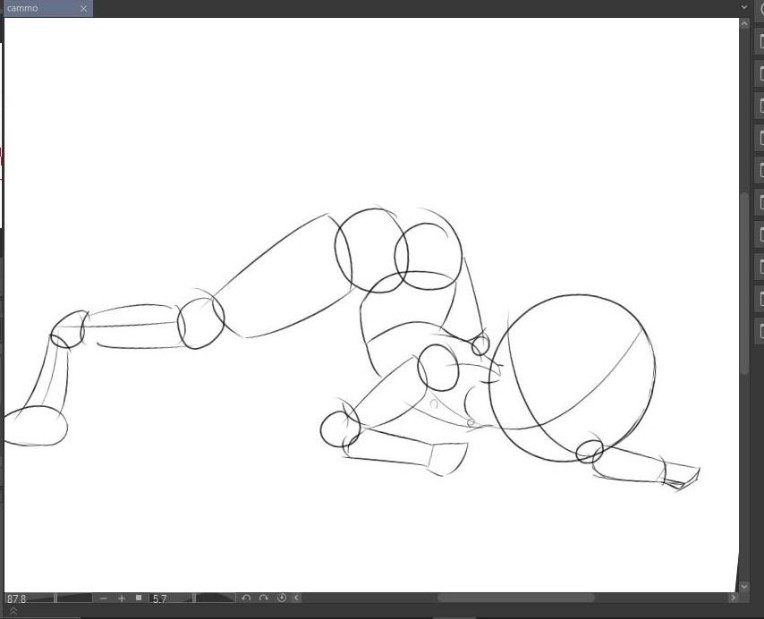This screenshot has height=619, width=764.
Task: Switch to the cammo canvas tab
Action: tap(46, 8)
